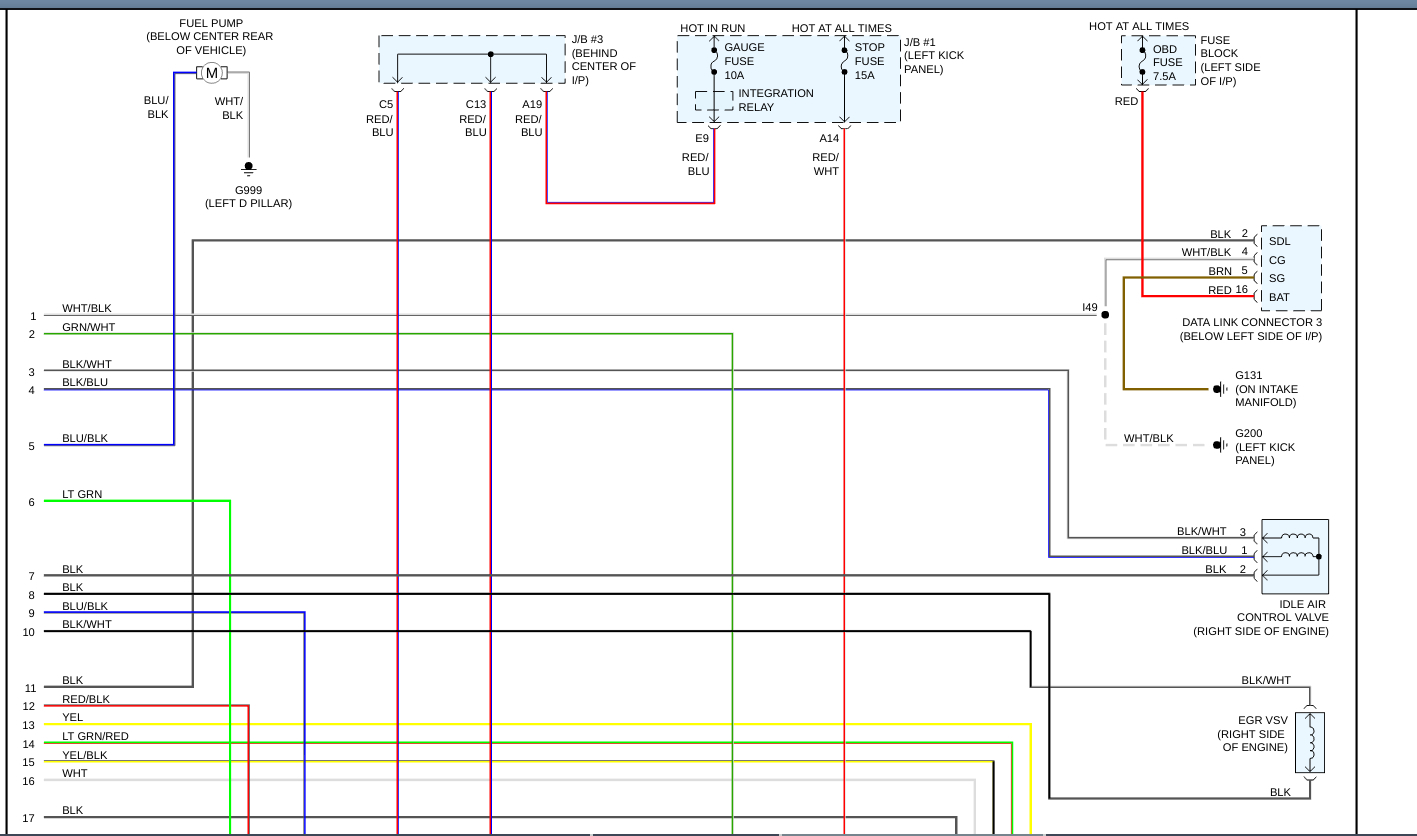Click the G999 ground symbol
The width and height of the screenshot is (1417, 836).
tap(249, 169)
